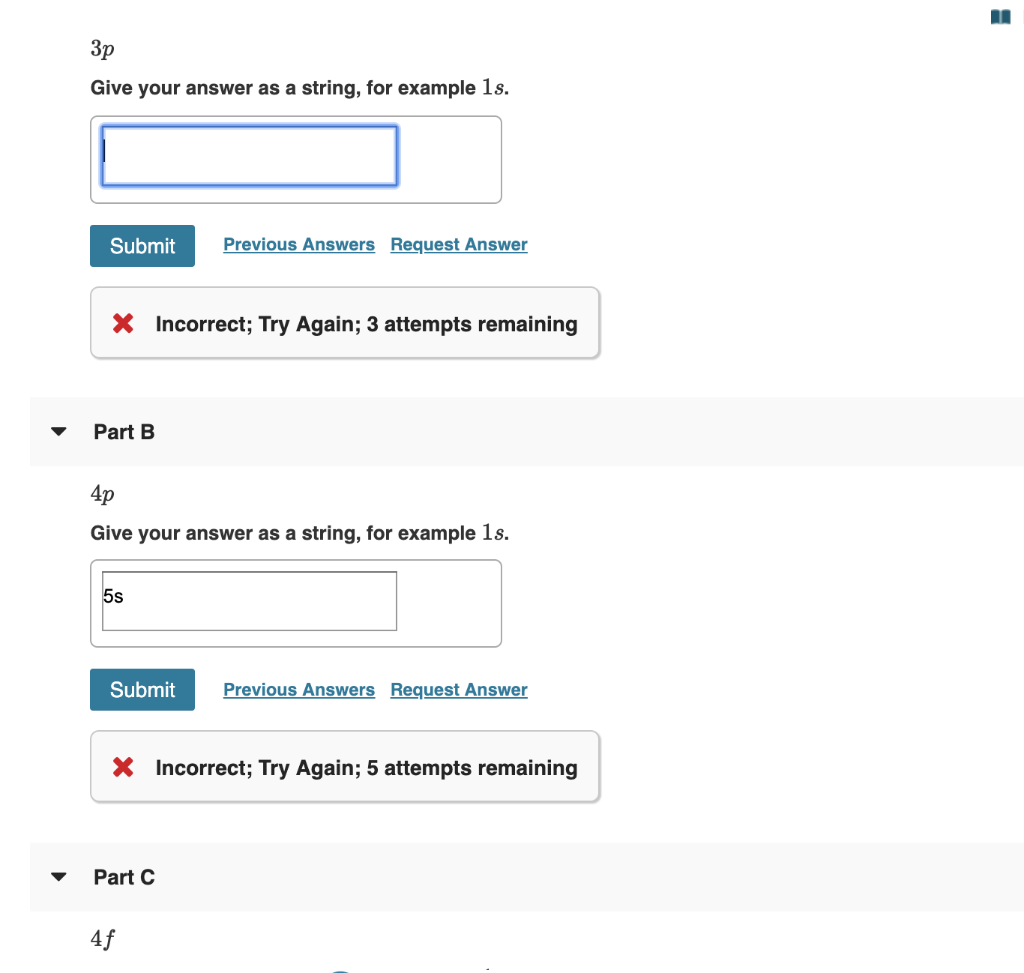Click the red X icon in Part A feedback

click(x=123, y=322)
